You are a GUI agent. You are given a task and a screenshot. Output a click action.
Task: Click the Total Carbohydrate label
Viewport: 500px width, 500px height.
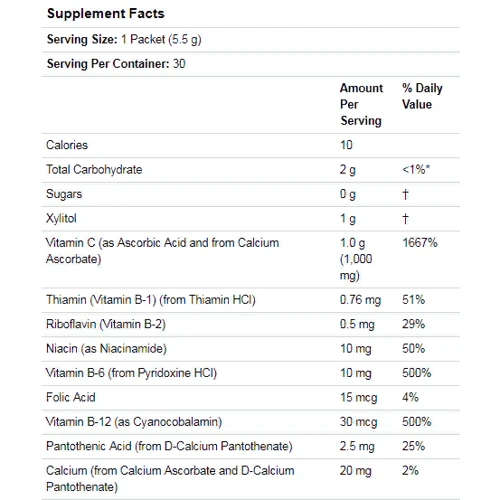pos(94,170)
